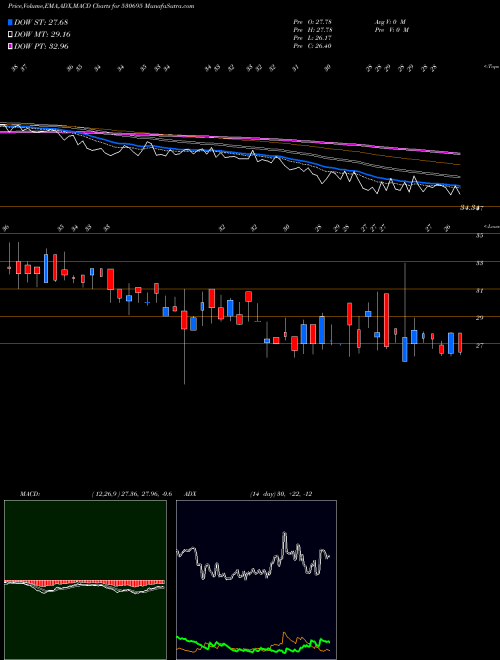Click the MACD (12,26,9) parameter values

pyautogui.click(x=132, y=494)
